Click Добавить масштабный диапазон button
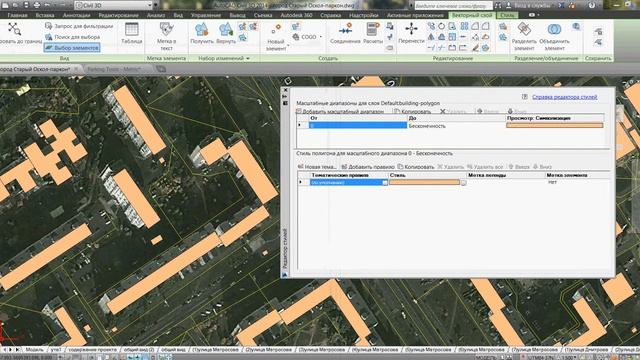This screenshot has width=640, height=360. pos(340,111)
